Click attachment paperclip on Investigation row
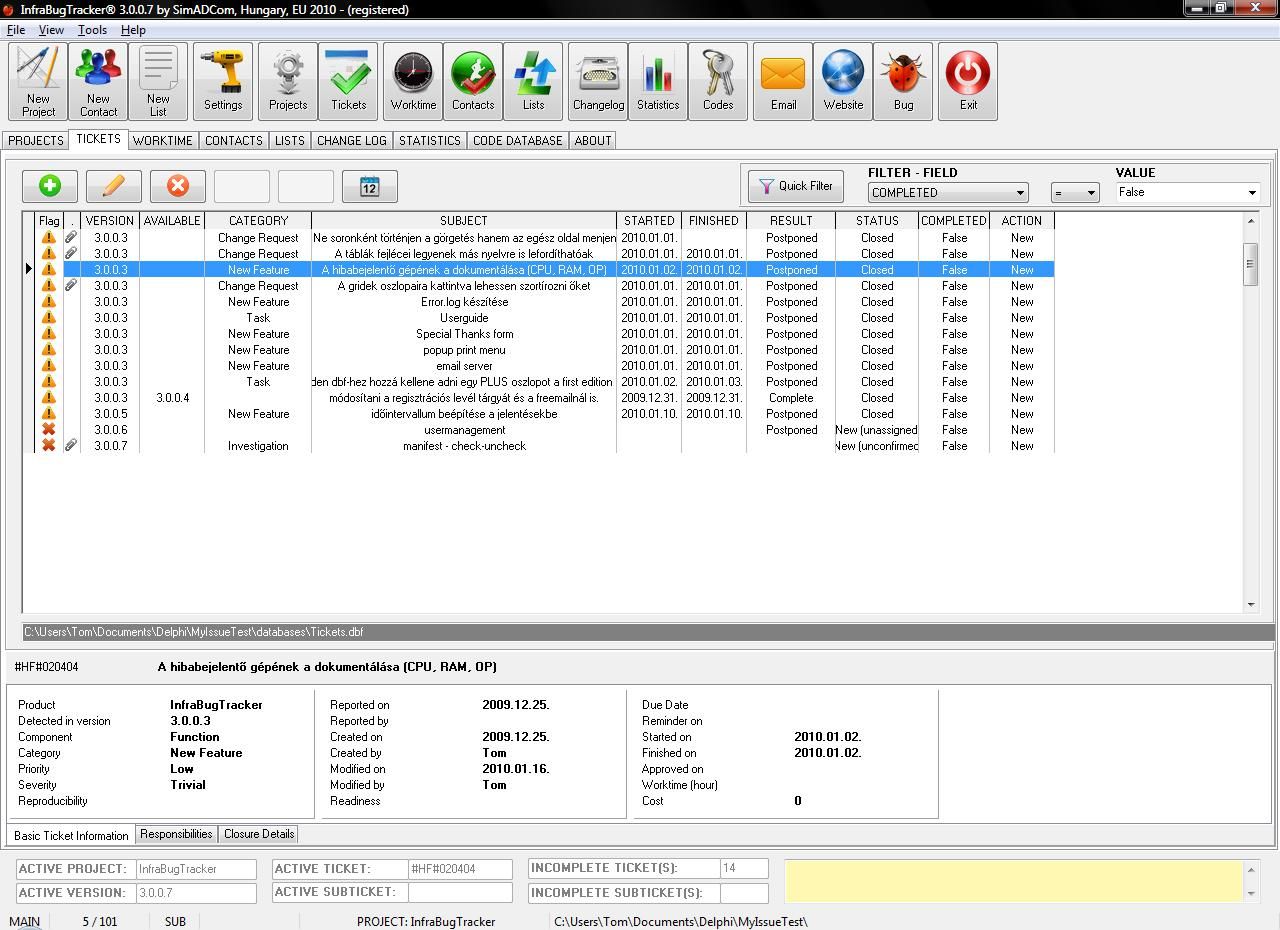Viewport: 1280px width, 930px height. [71, 446]
